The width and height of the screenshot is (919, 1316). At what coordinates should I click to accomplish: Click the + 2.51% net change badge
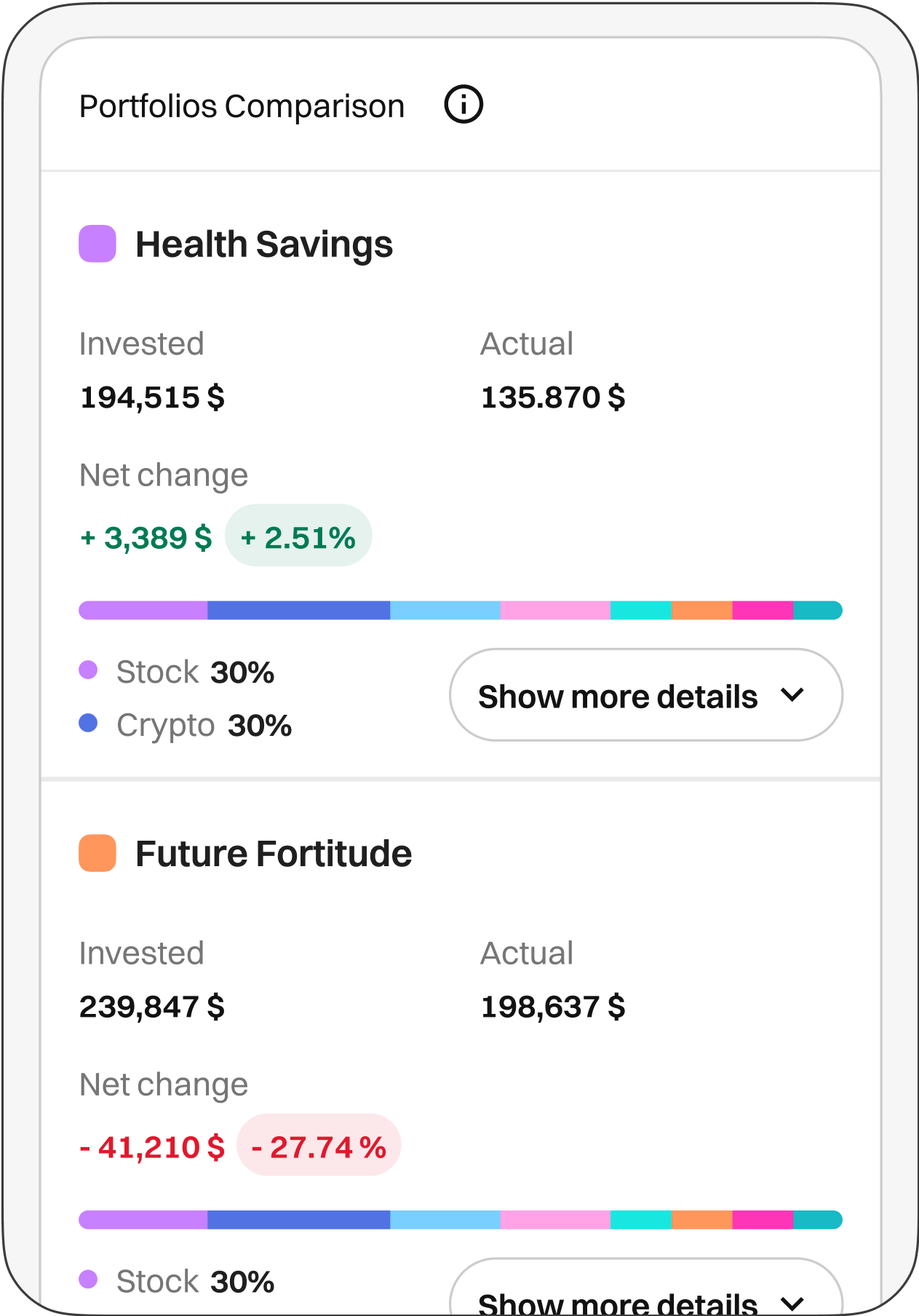(x=298, y=537)
